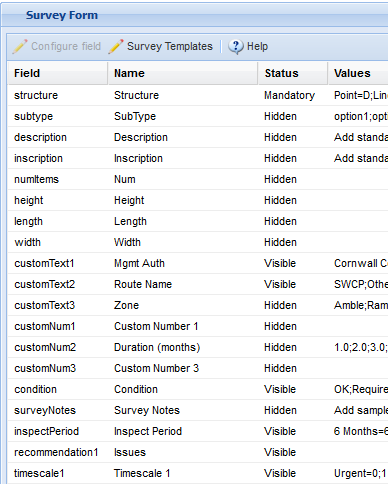Click the Values column header

358,73
